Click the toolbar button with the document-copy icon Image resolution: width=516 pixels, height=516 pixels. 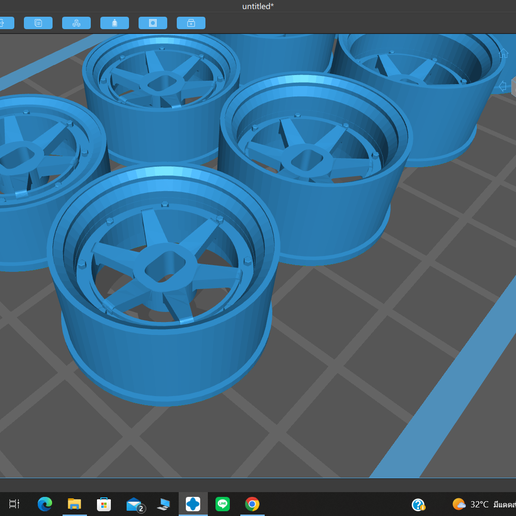[38, 23]
